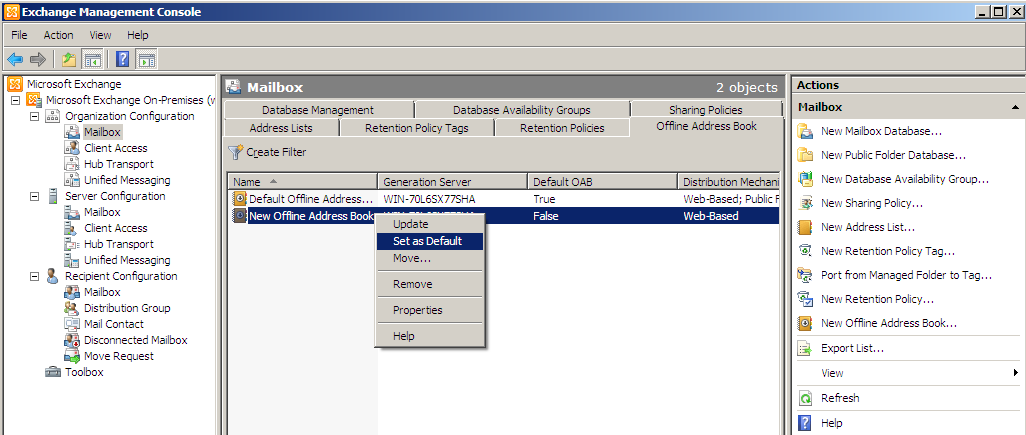
Task: Click New Mailbox Database... action
Action: (881, 131)
